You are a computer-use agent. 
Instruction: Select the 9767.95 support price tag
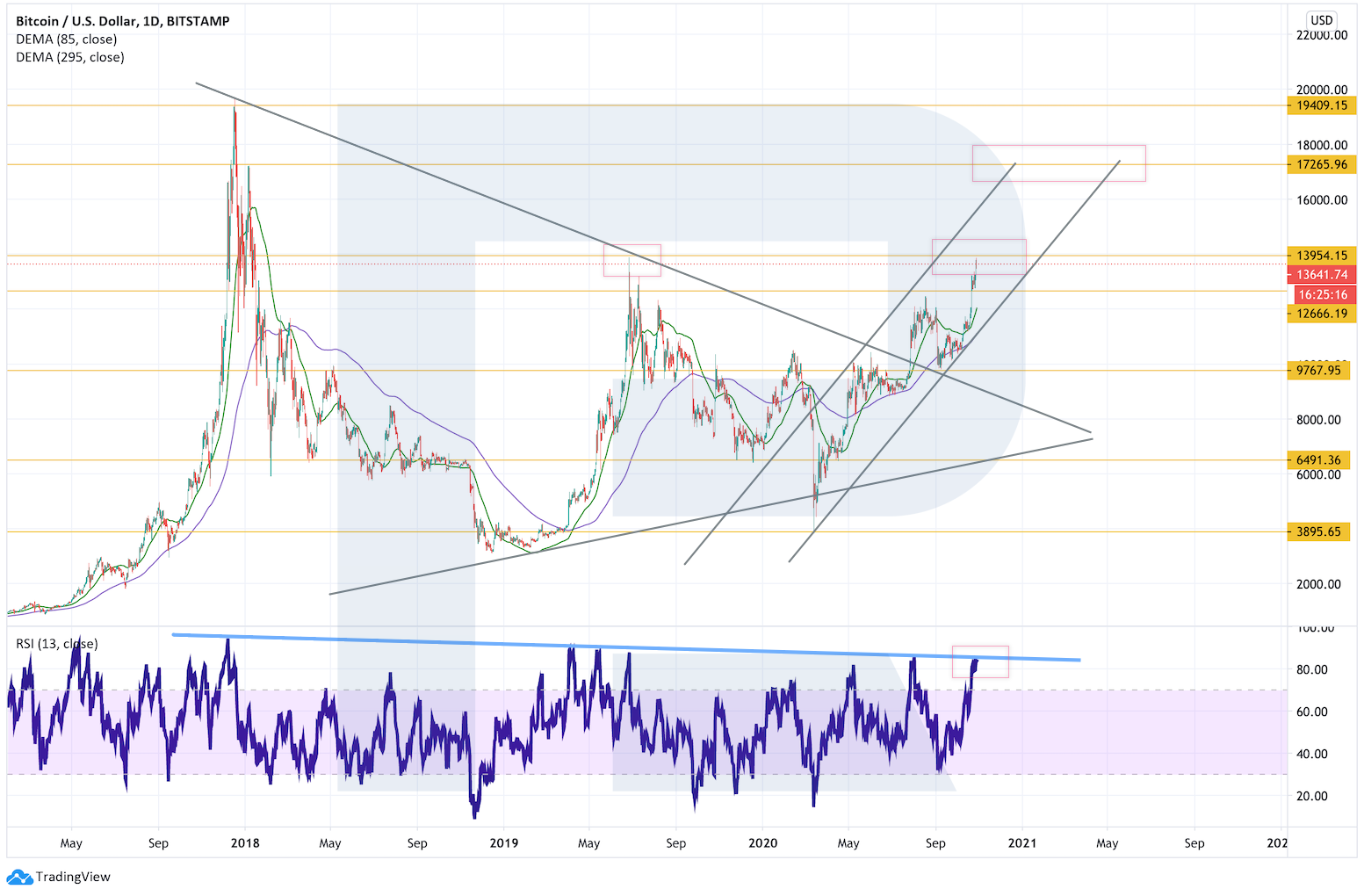1317,371
